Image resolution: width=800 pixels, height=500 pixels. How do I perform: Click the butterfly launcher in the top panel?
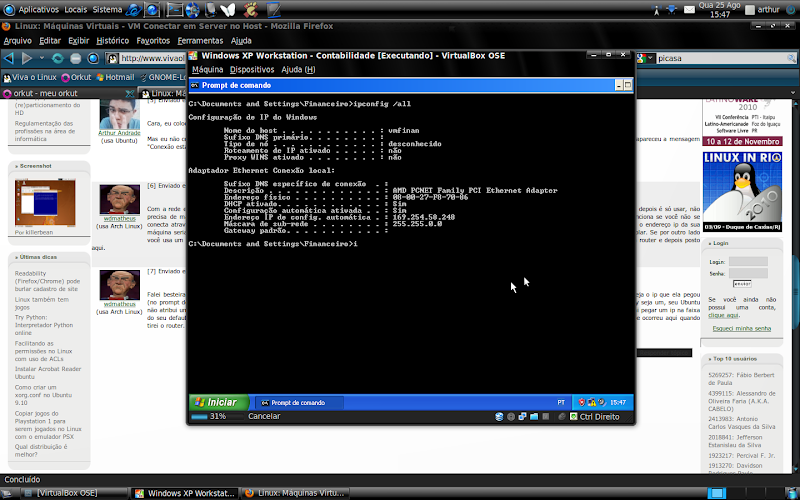[228, 9]
